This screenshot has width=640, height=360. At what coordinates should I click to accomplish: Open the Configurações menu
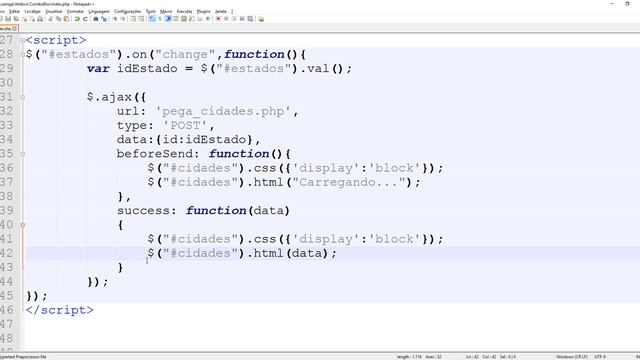(x=127, y=11)
